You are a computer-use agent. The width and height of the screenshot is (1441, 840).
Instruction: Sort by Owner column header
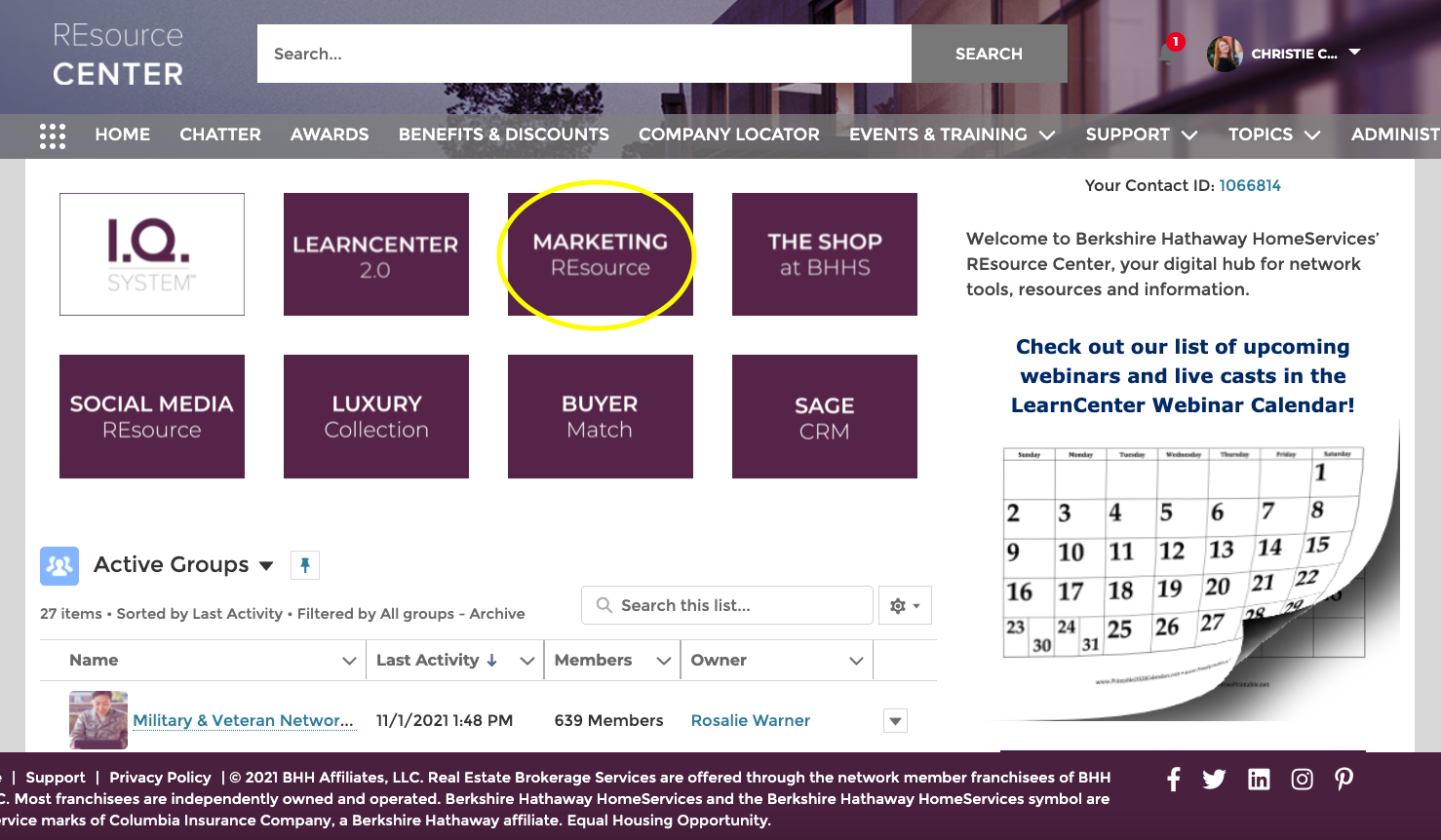pos(719,660)
